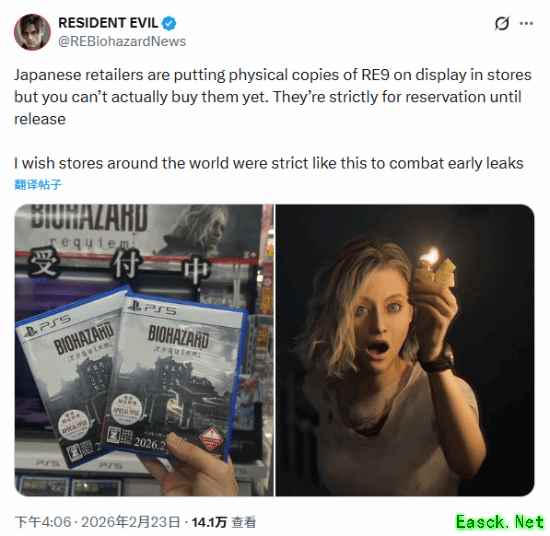The height and width of the screenshot is (536, 550).
Task: Click the Easck.Net watermark
Action: (x=500, y=521)
